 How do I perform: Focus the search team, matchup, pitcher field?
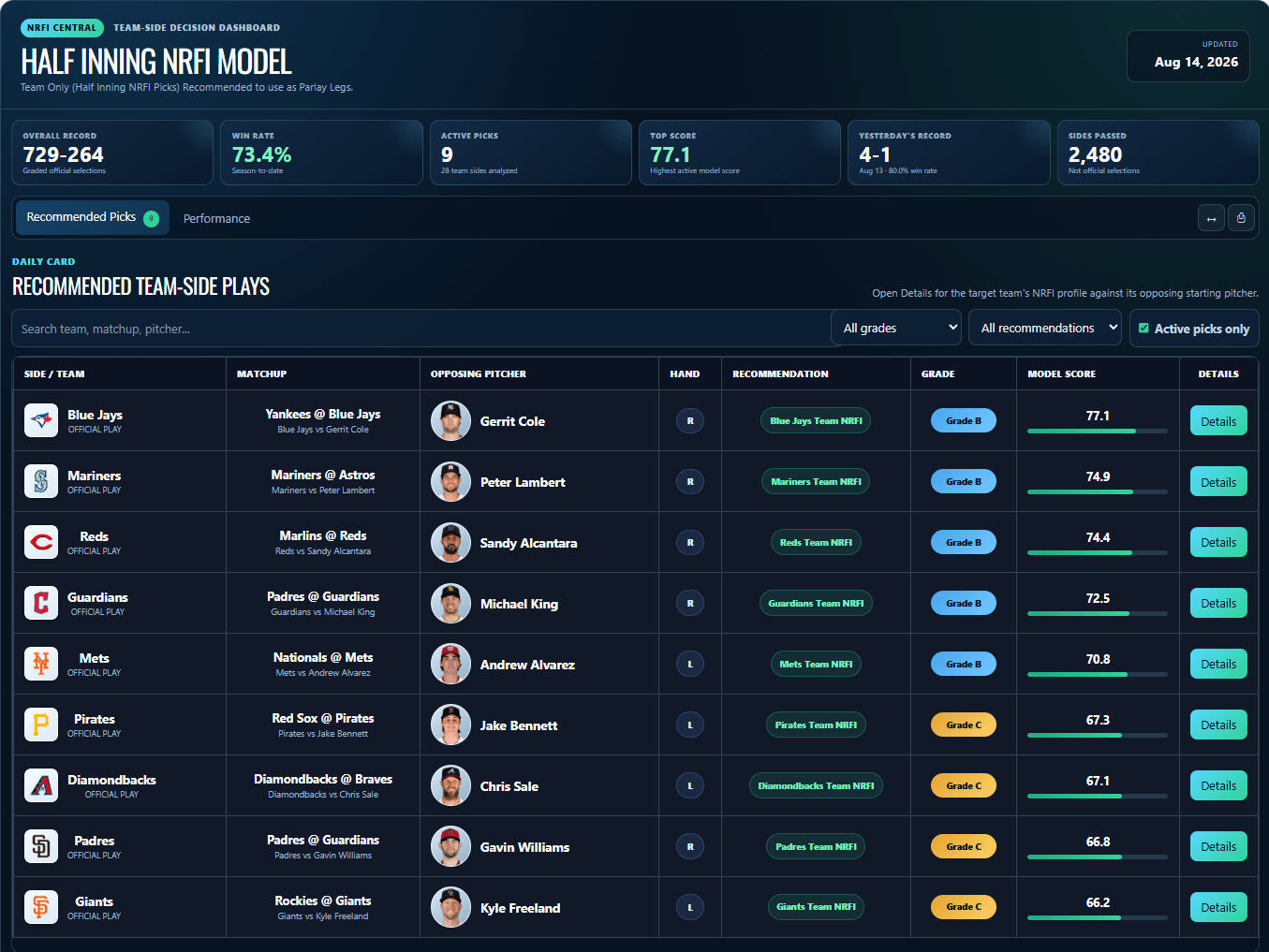click(421, 329)
